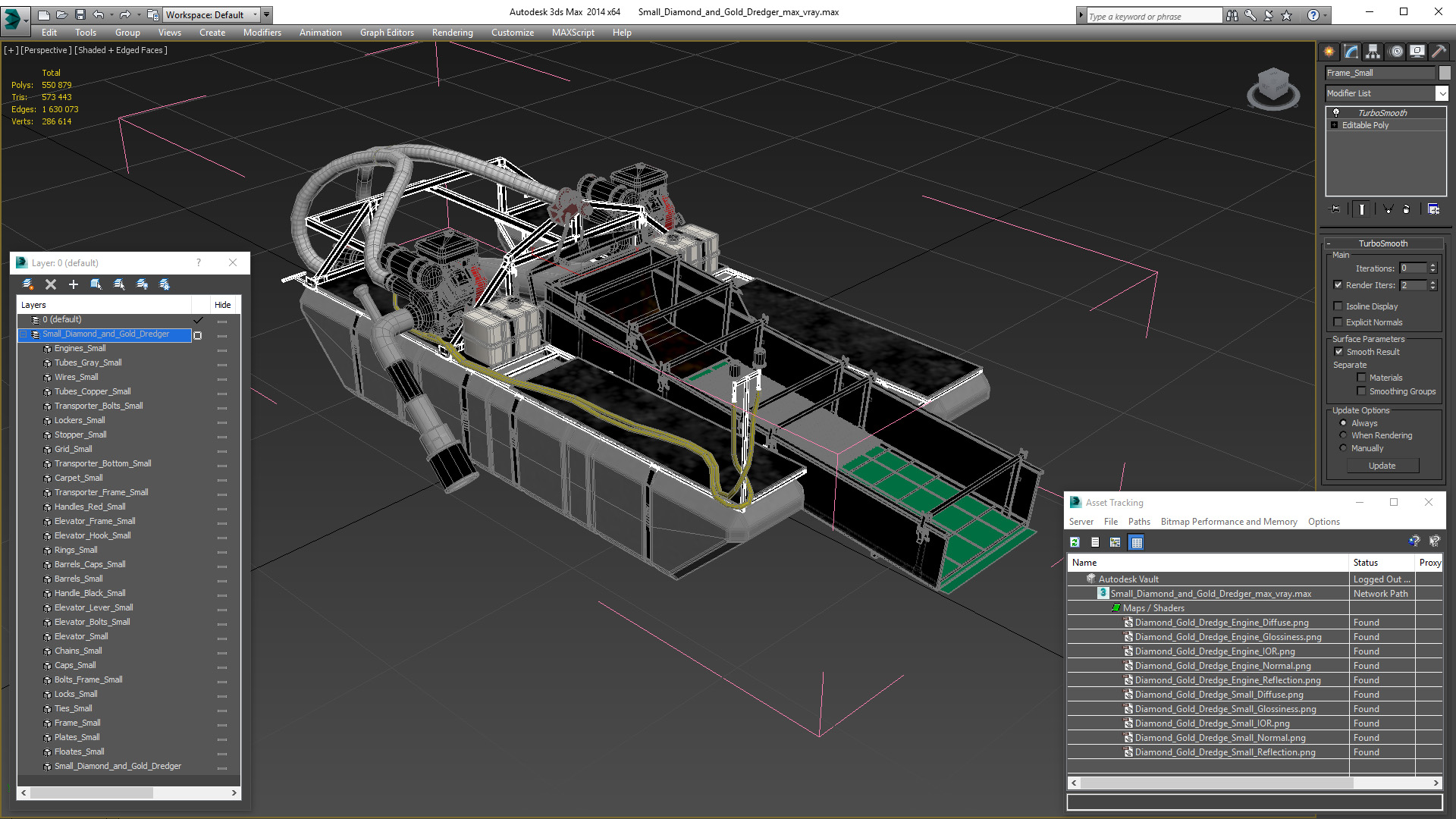Click Remove Modifier trash icon
The image size is (1456, 819).
point(1407,209)
